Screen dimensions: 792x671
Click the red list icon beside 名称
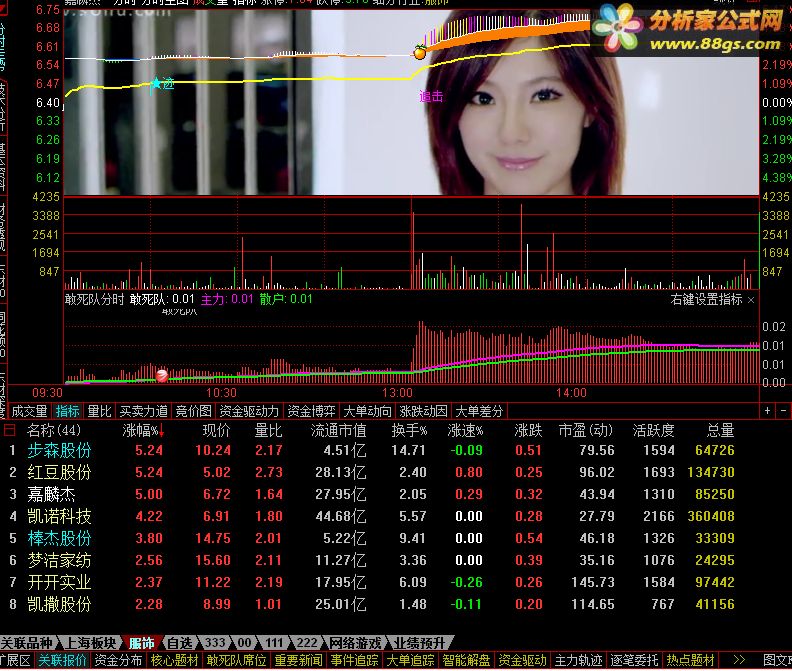[x=9, y=430]
